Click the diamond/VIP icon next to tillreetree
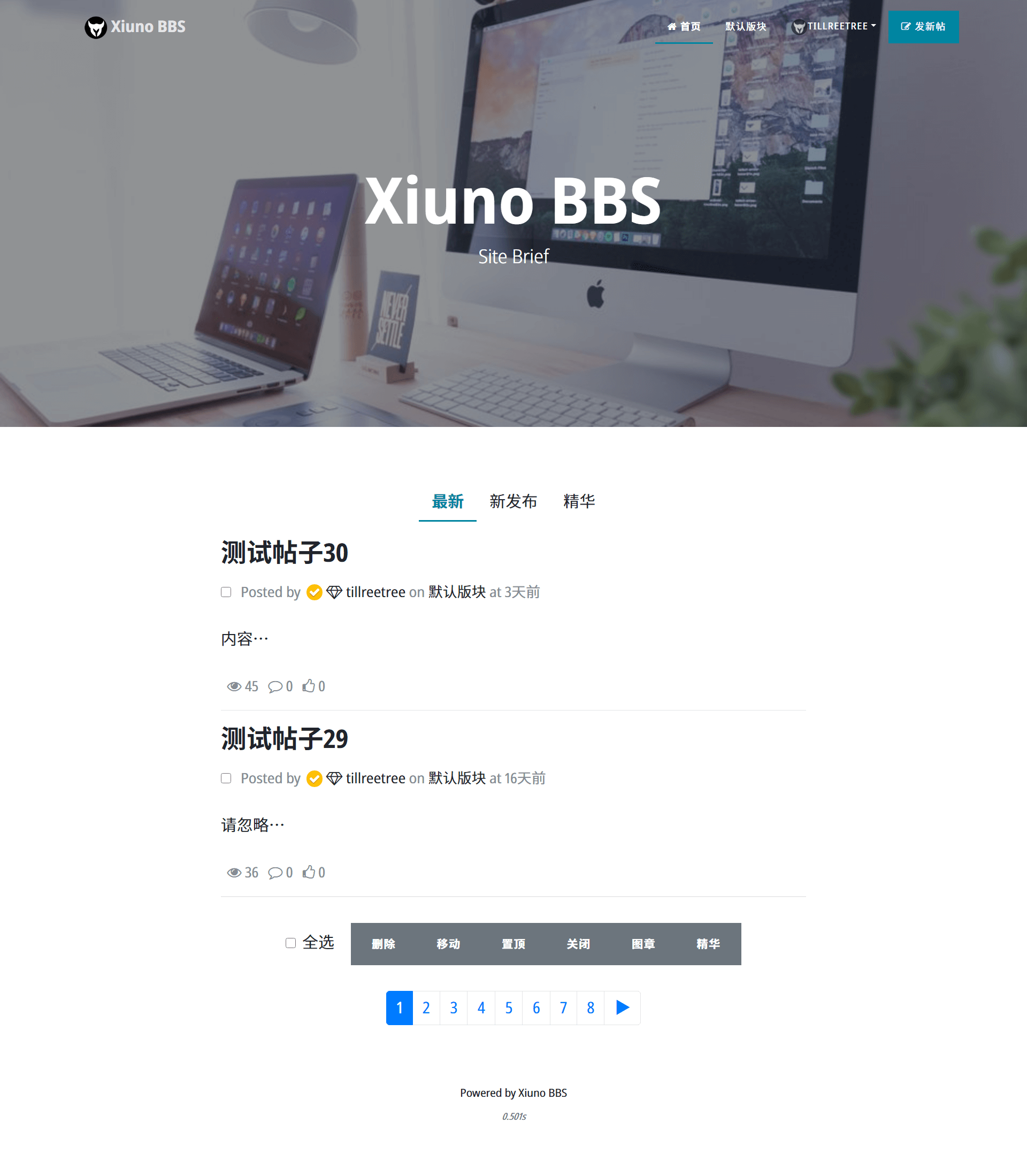 coord(335,592)
